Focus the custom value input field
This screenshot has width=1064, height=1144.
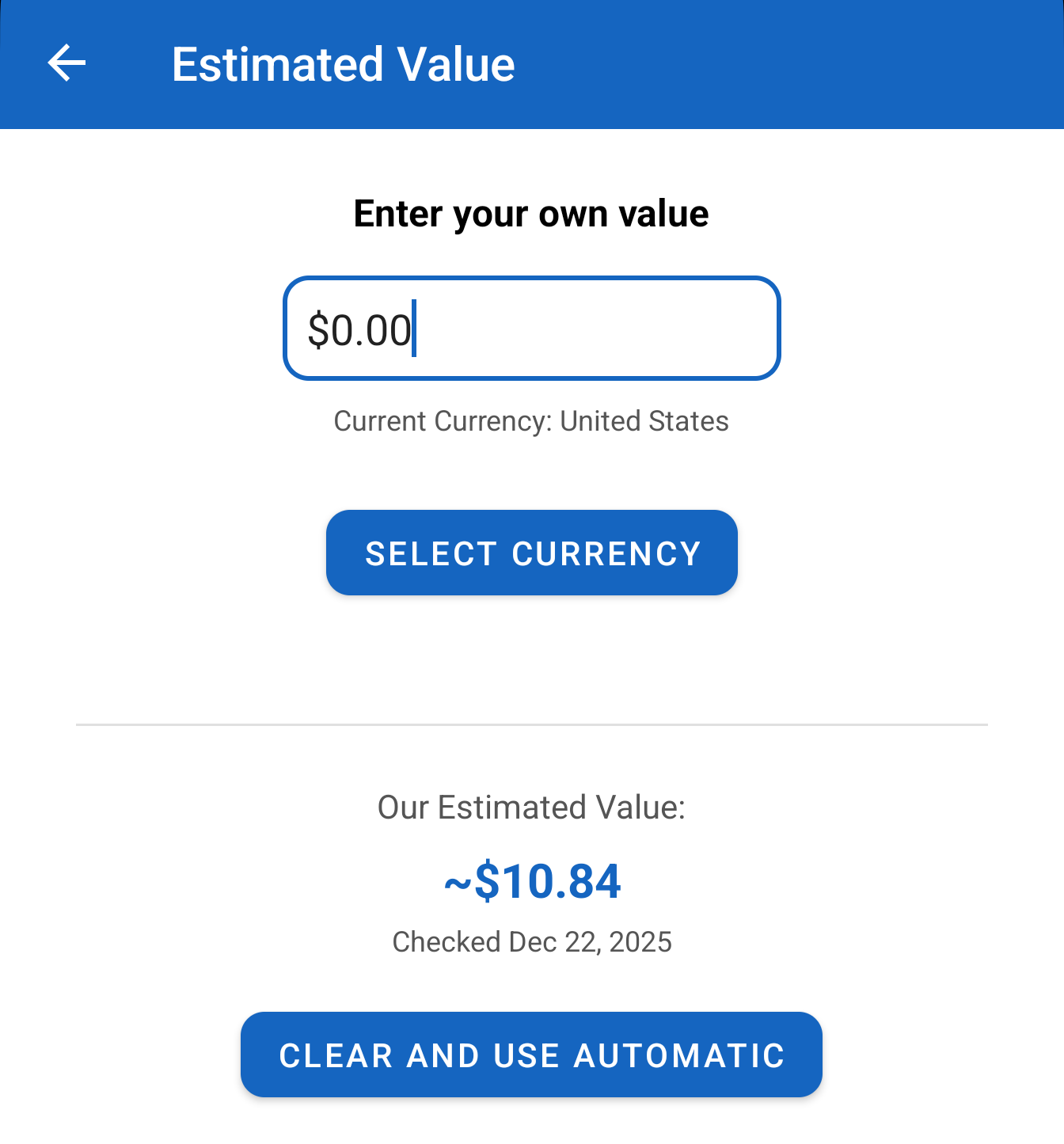coord(531,328)
